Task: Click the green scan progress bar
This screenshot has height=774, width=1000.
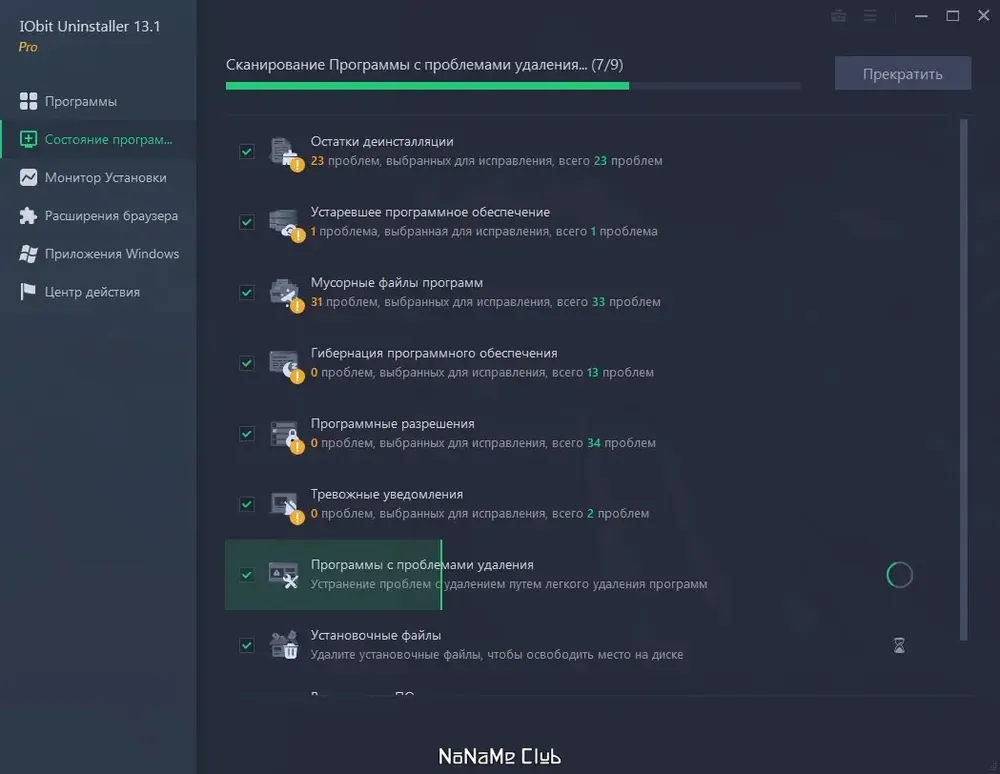Action: pos(427,85)
